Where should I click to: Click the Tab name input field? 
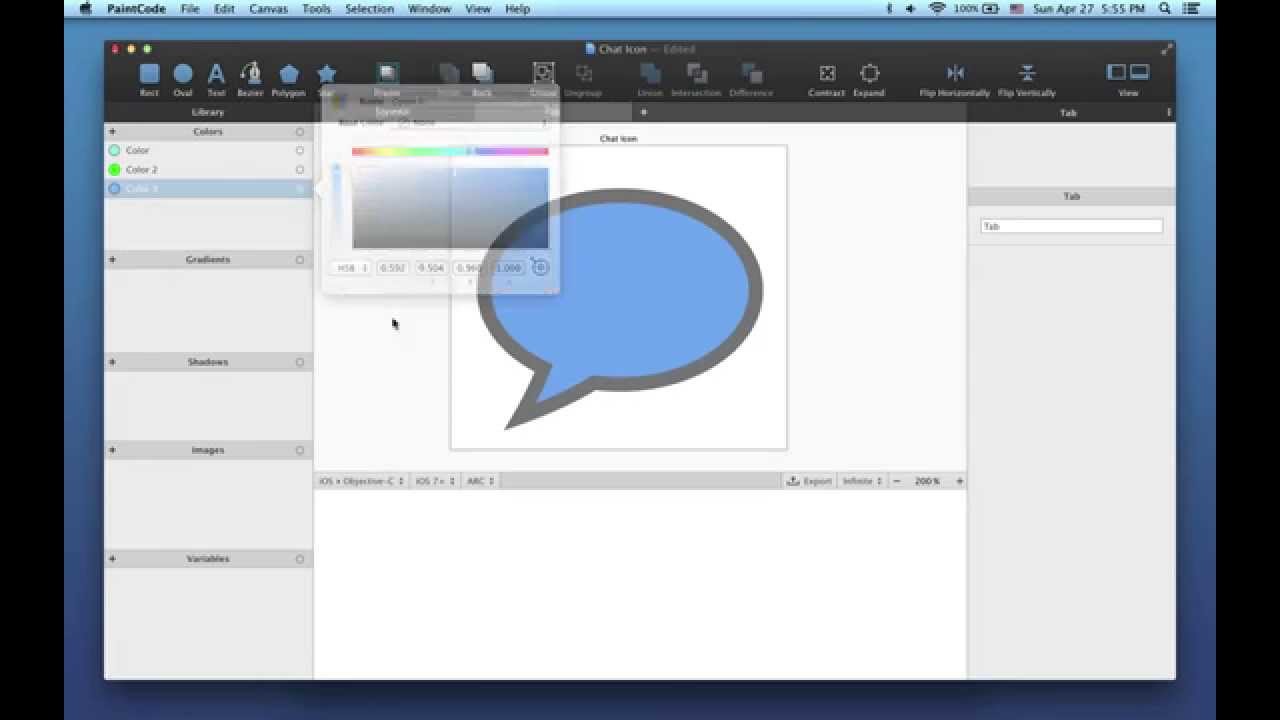point(1071,226)
